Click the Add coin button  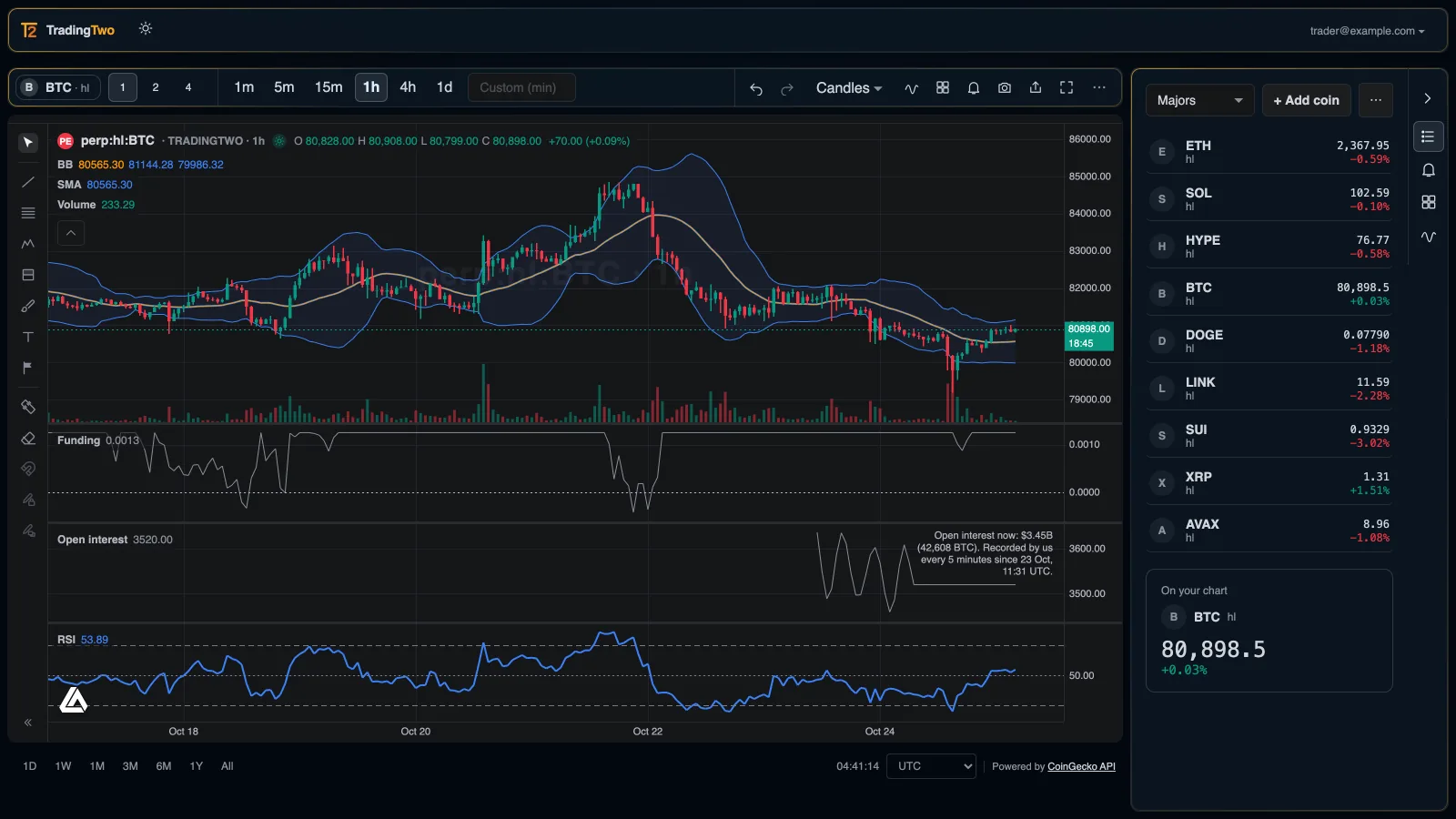click(1306, 100)
